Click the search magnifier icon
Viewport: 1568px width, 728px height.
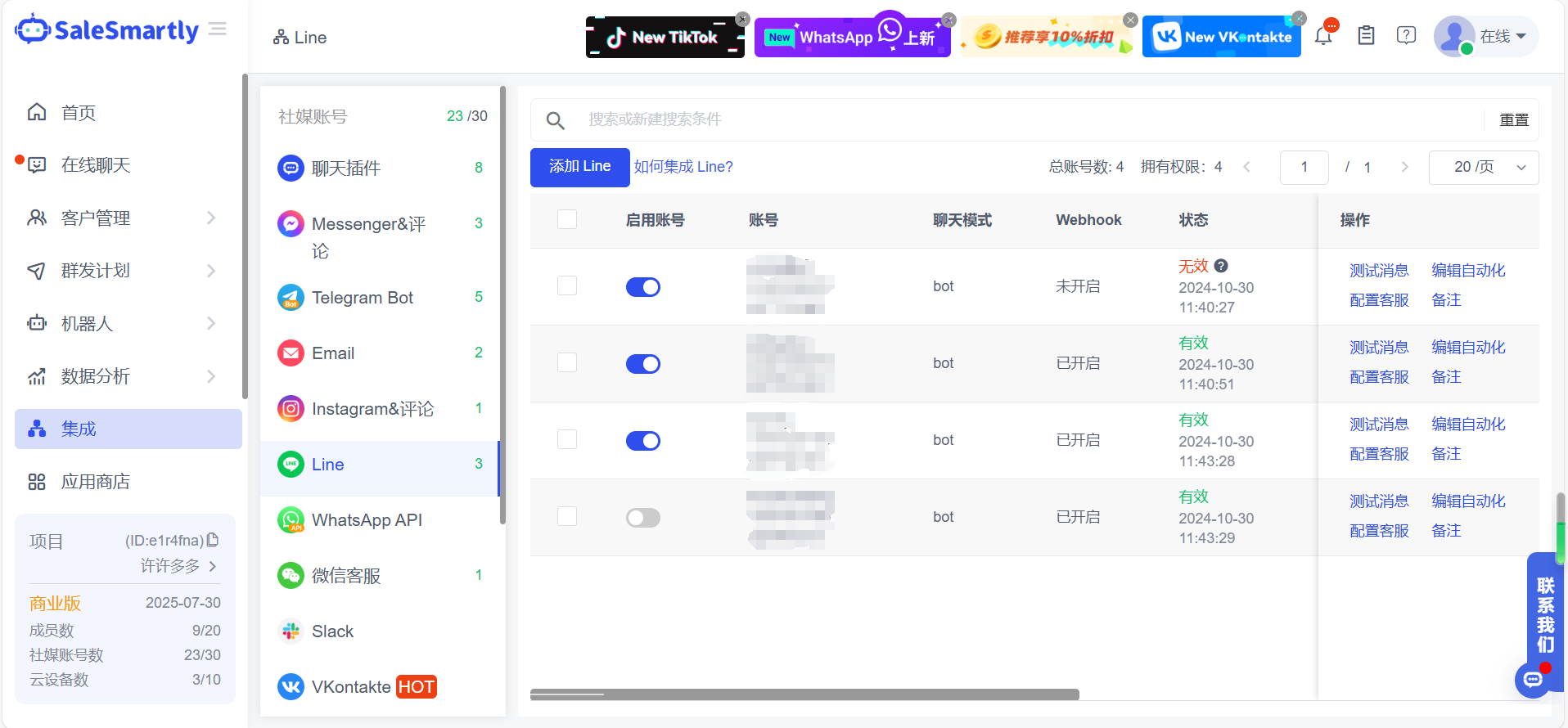556,120
